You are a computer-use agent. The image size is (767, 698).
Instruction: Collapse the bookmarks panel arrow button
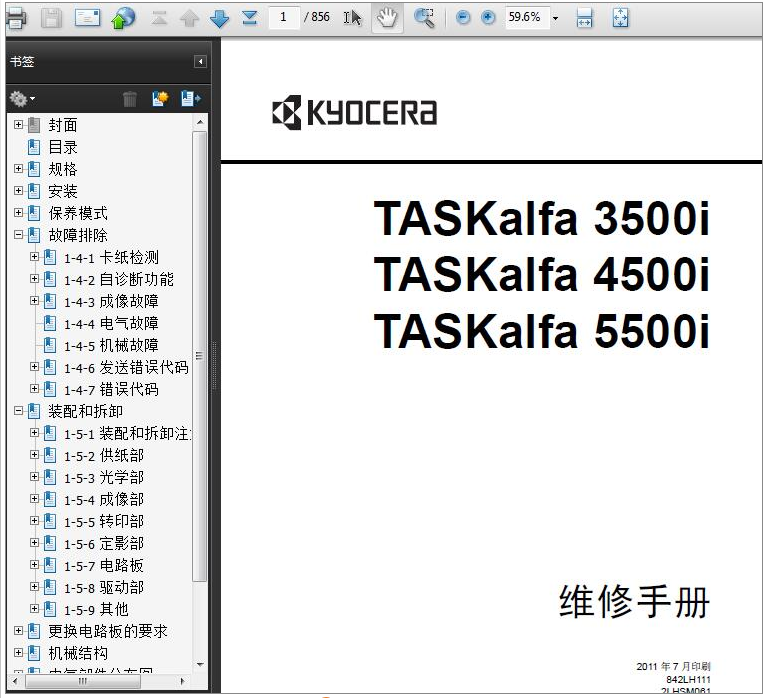[x=200, y=62]
